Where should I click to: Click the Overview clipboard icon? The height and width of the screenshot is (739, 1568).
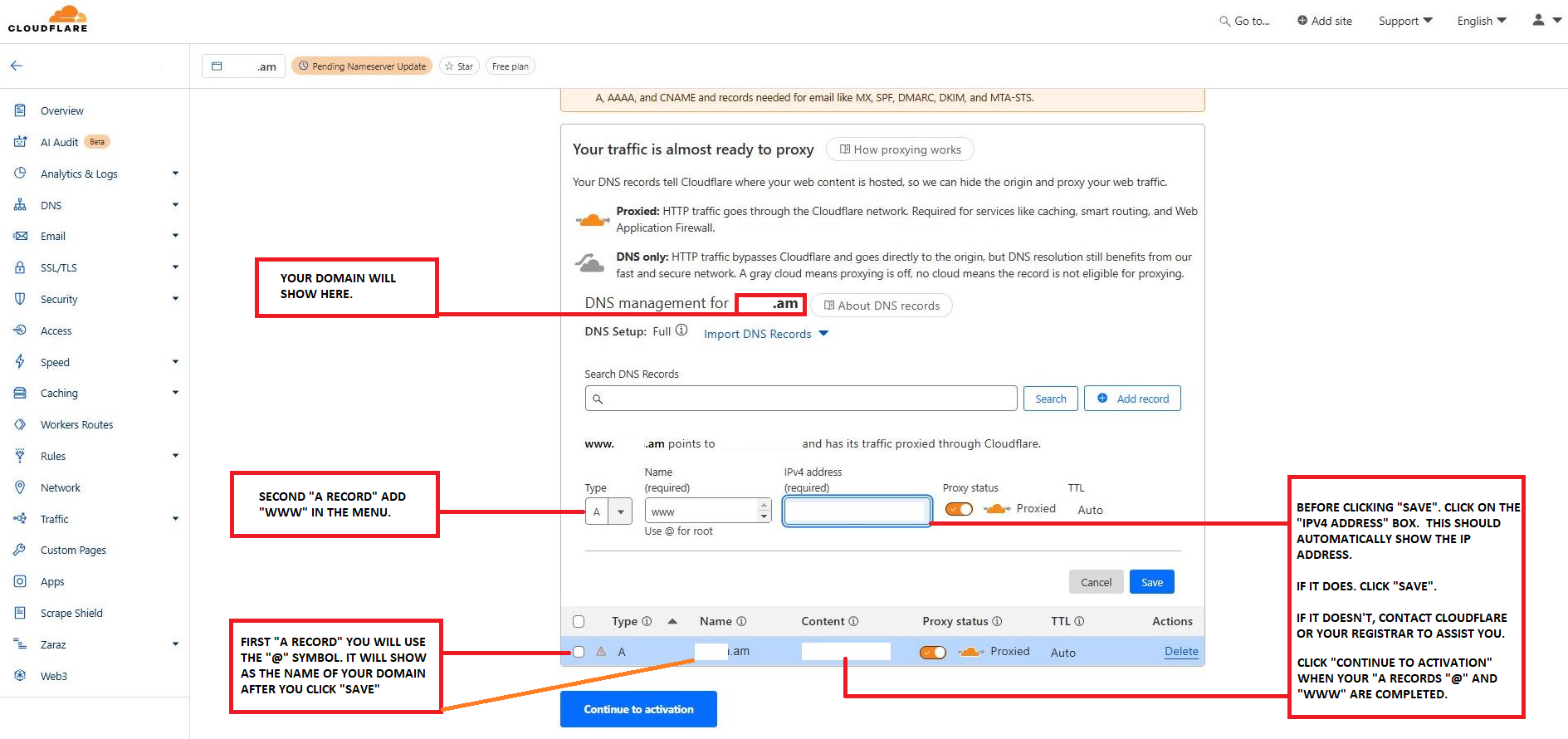click(20, 110)
